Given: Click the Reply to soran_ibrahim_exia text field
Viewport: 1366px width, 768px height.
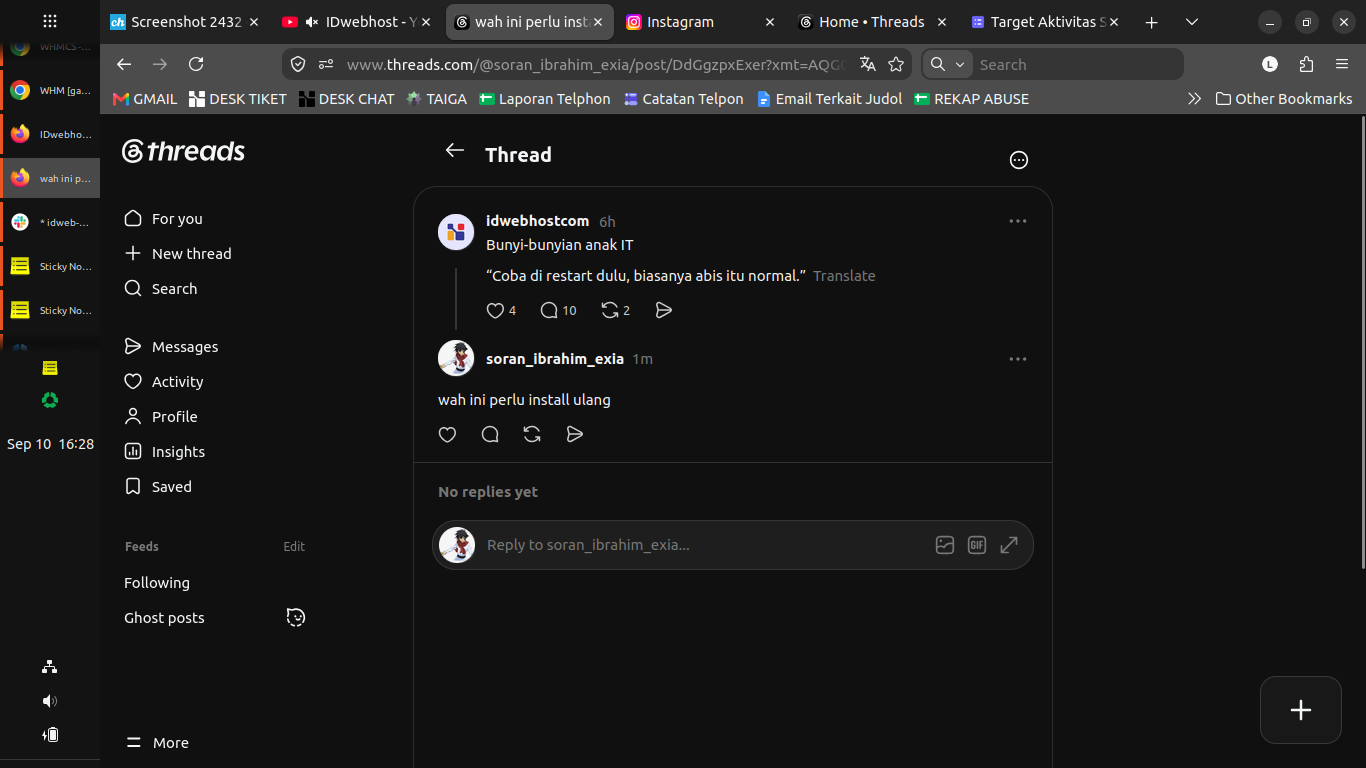Looking at the screenshot, I should (x=700, y=545).
